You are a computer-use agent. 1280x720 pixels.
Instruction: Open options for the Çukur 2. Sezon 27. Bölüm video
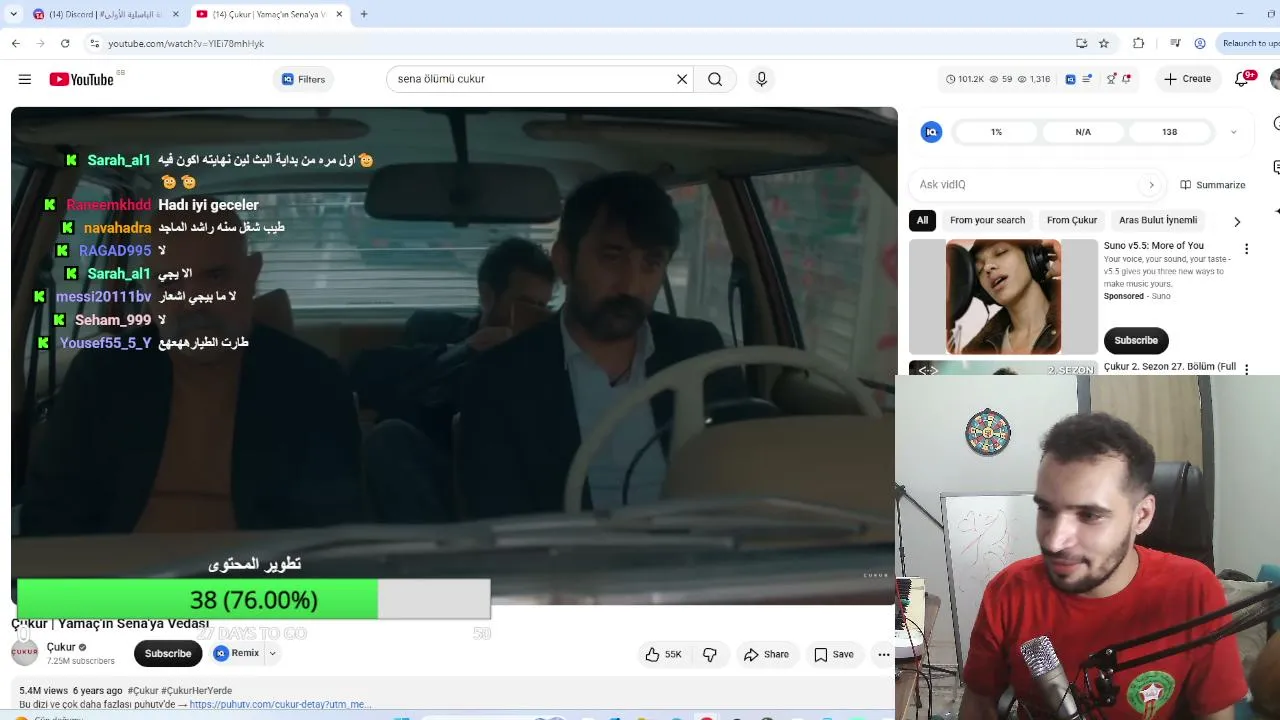tap(1246, 369)
